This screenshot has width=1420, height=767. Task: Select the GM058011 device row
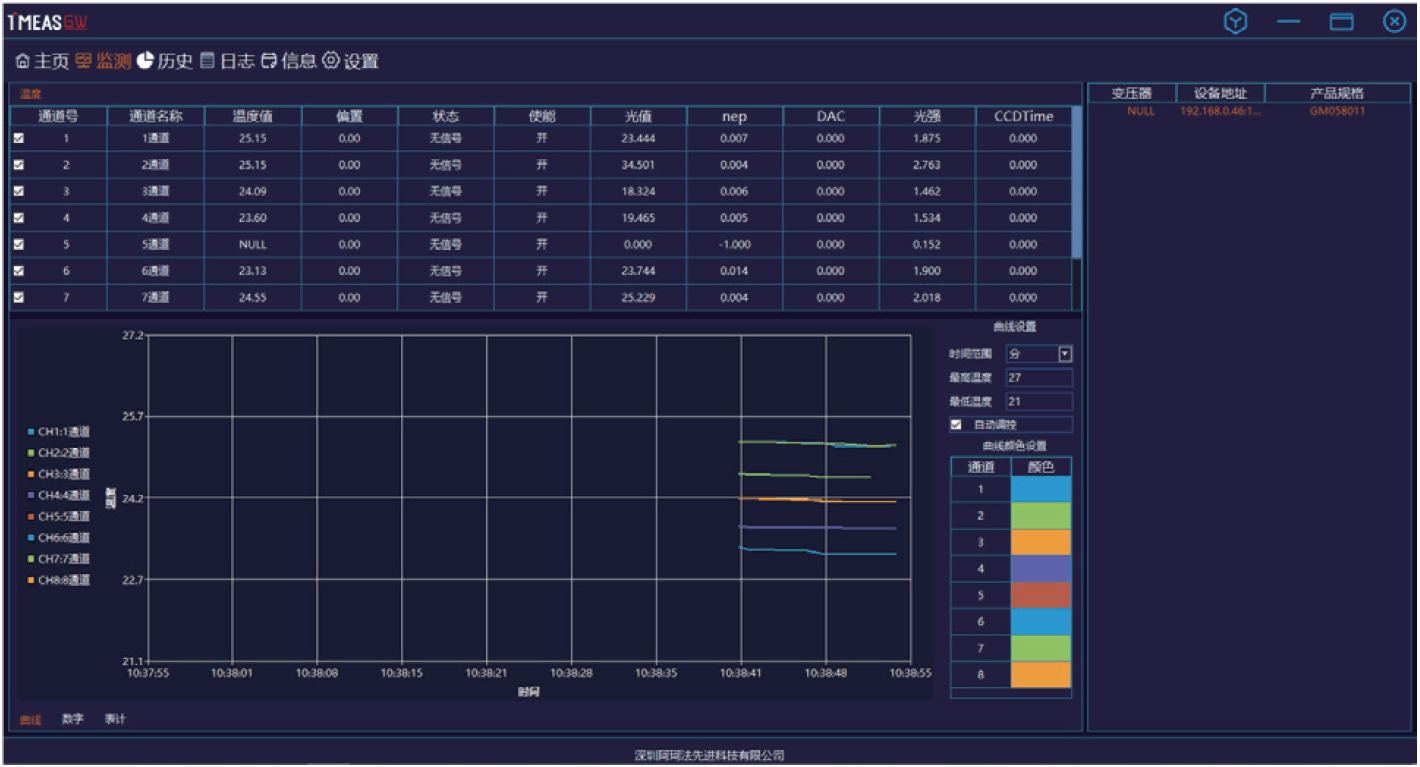(1337, 111)
